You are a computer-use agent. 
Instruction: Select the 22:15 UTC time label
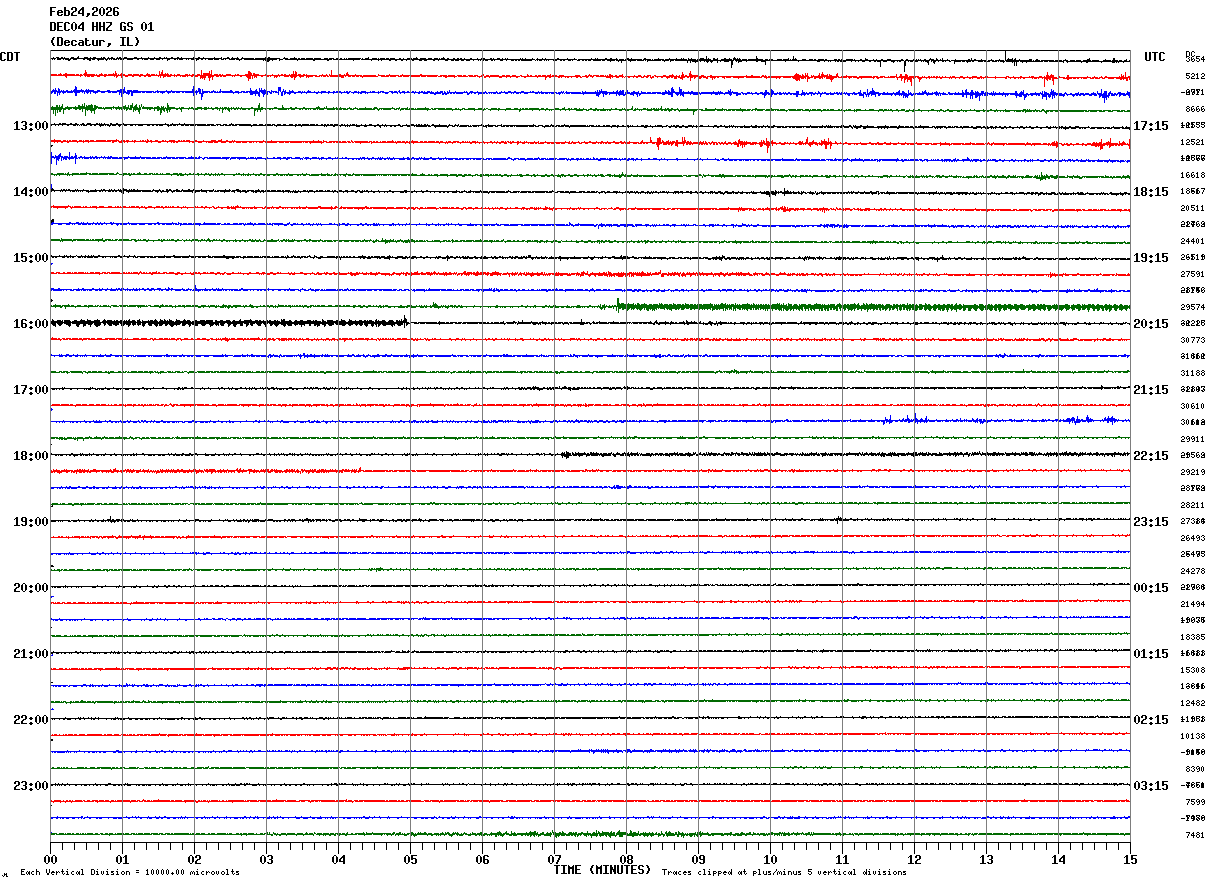(x=1151, y=456)
